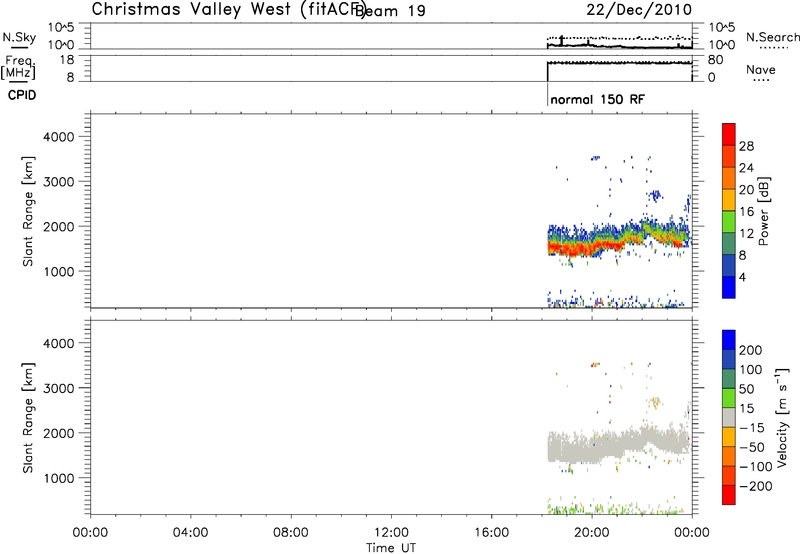Click the '12:00' time tick label
Image resolution: width=800 pixels, height=554 pixels.
391,533
